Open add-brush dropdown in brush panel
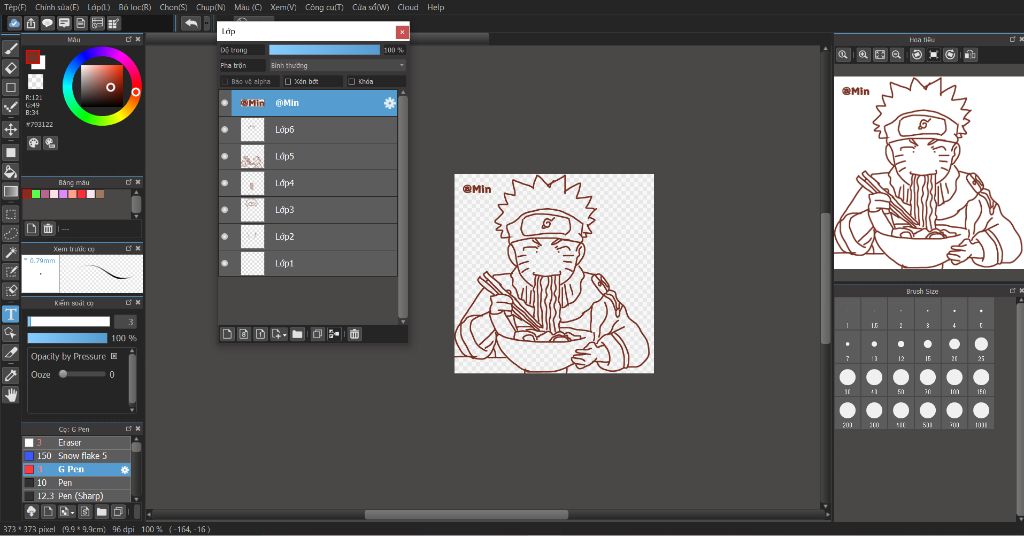This screenshot has width=1024, height=536. pos(67,512)
